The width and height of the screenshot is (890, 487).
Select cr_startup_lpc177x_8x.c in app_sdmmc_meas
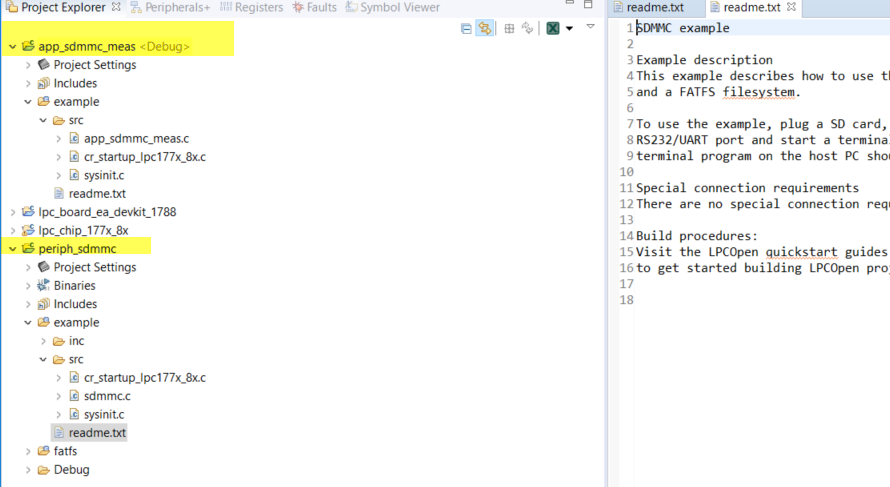point(145,157)
